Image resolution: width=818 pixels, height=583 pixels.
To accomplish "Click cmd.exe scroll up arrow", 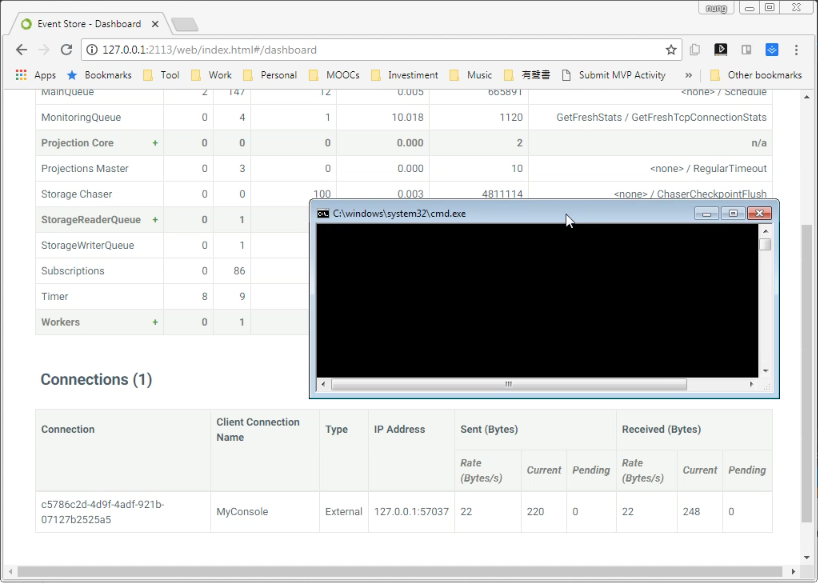I will point(765,230).
